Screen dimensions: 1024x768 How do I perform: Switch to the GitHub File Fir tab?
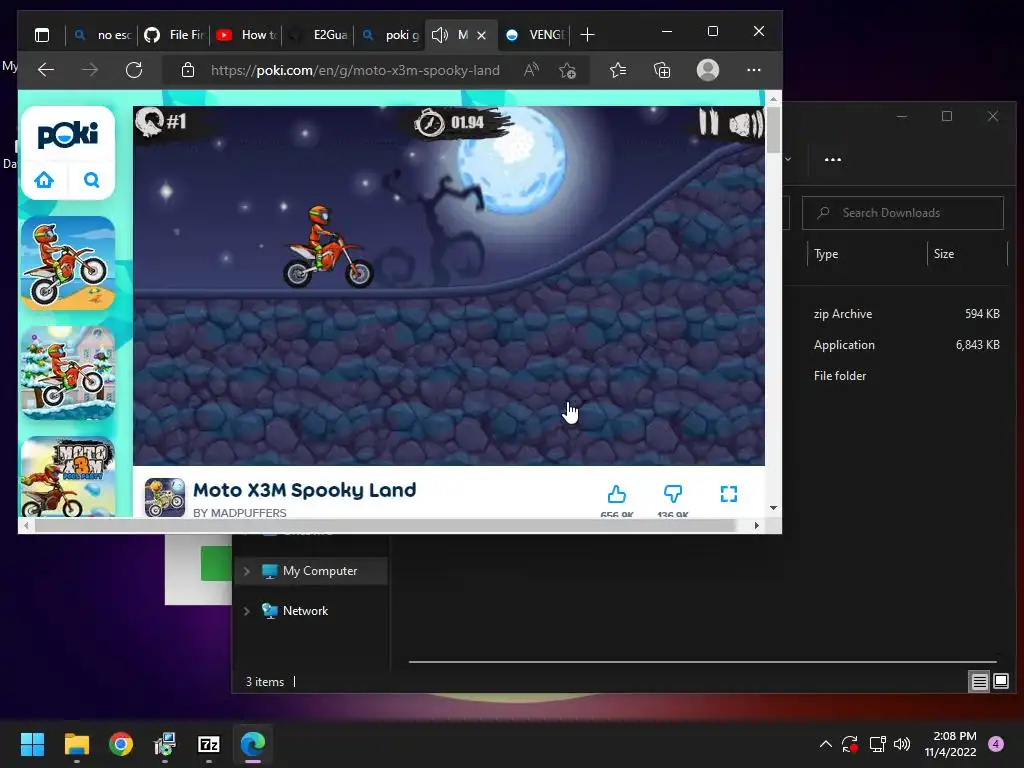pyautogui.click(x=173, y=35)
